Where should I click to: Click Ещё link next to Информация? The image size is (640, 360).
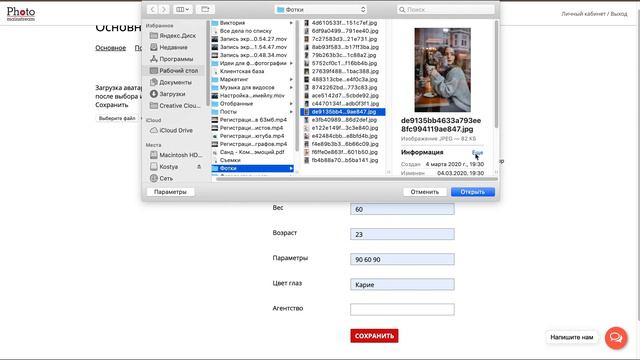[478, 152]
